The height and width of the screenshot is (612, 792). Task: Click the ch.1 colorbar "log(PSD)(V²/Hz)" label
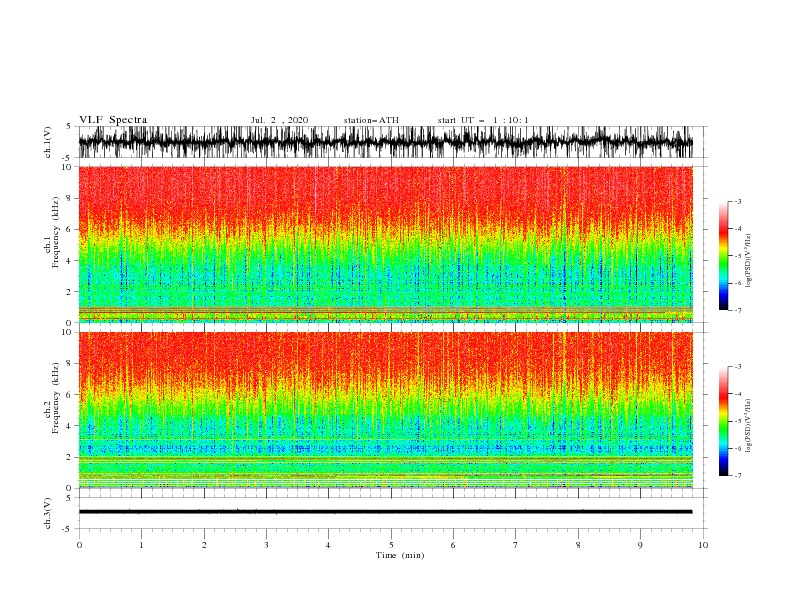click(749, 261)
